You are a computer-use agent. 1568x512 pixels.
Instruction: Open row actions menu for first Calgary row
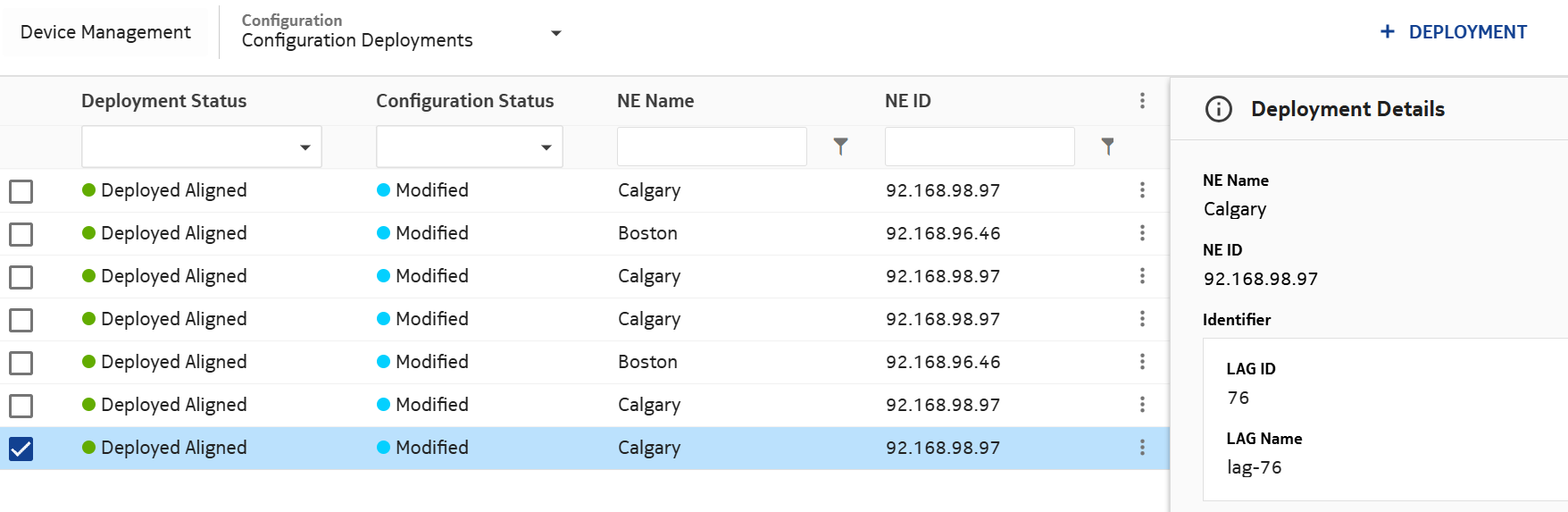1142,190
